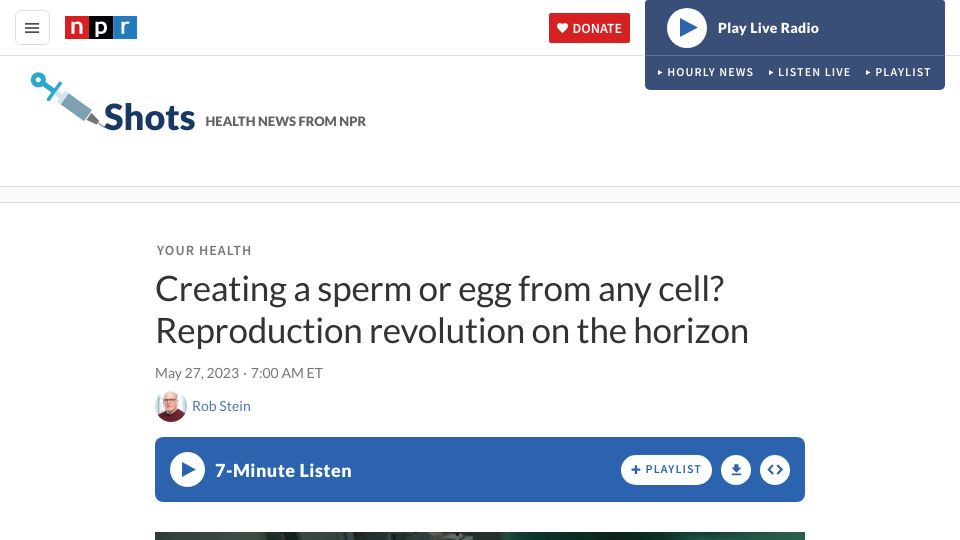Open author Rob Stein's profile link
This screenshot has width=960, height=540.
(x=221, y=406)
